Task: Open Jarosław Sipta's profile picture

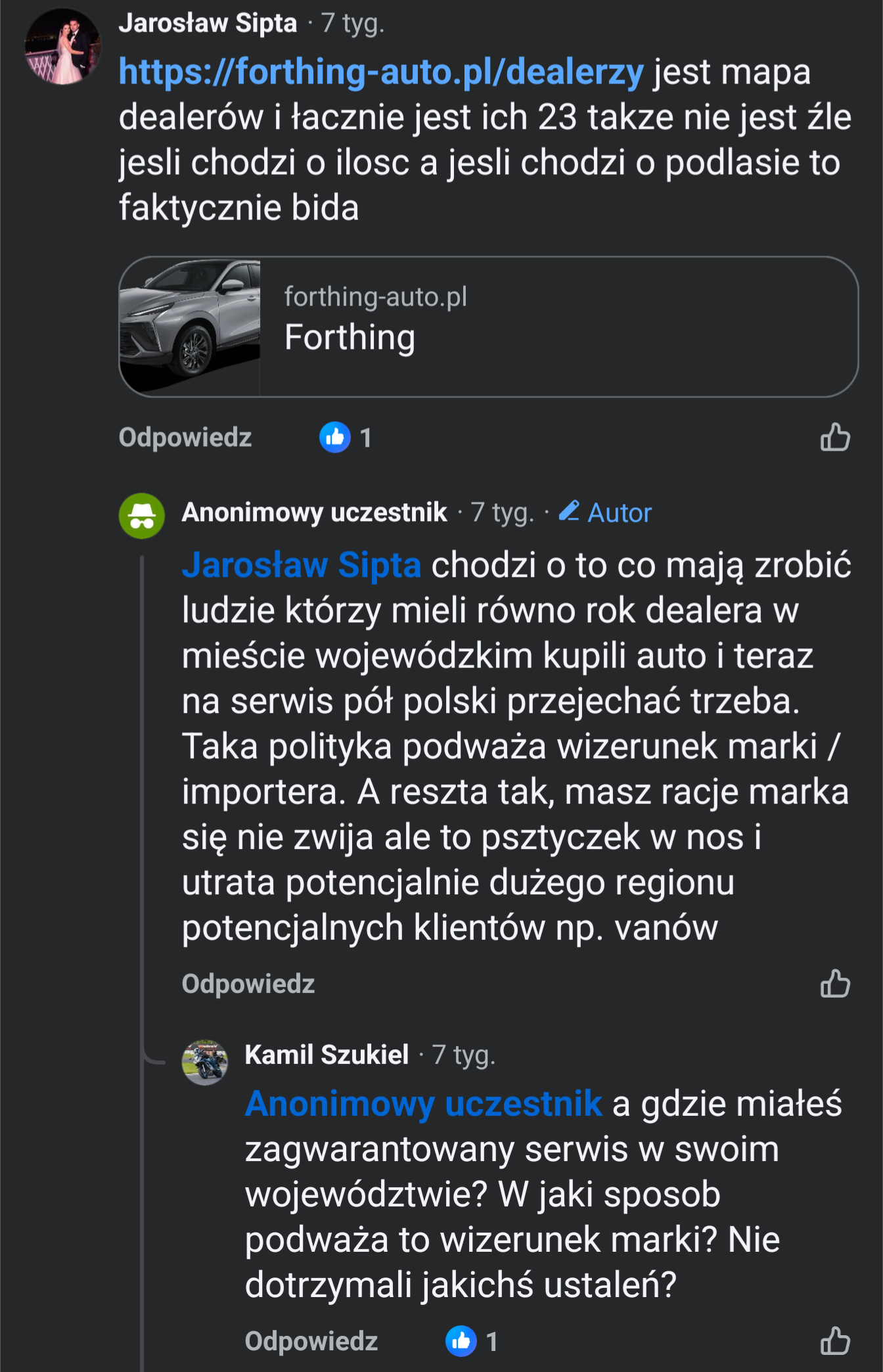Action: 63,47
